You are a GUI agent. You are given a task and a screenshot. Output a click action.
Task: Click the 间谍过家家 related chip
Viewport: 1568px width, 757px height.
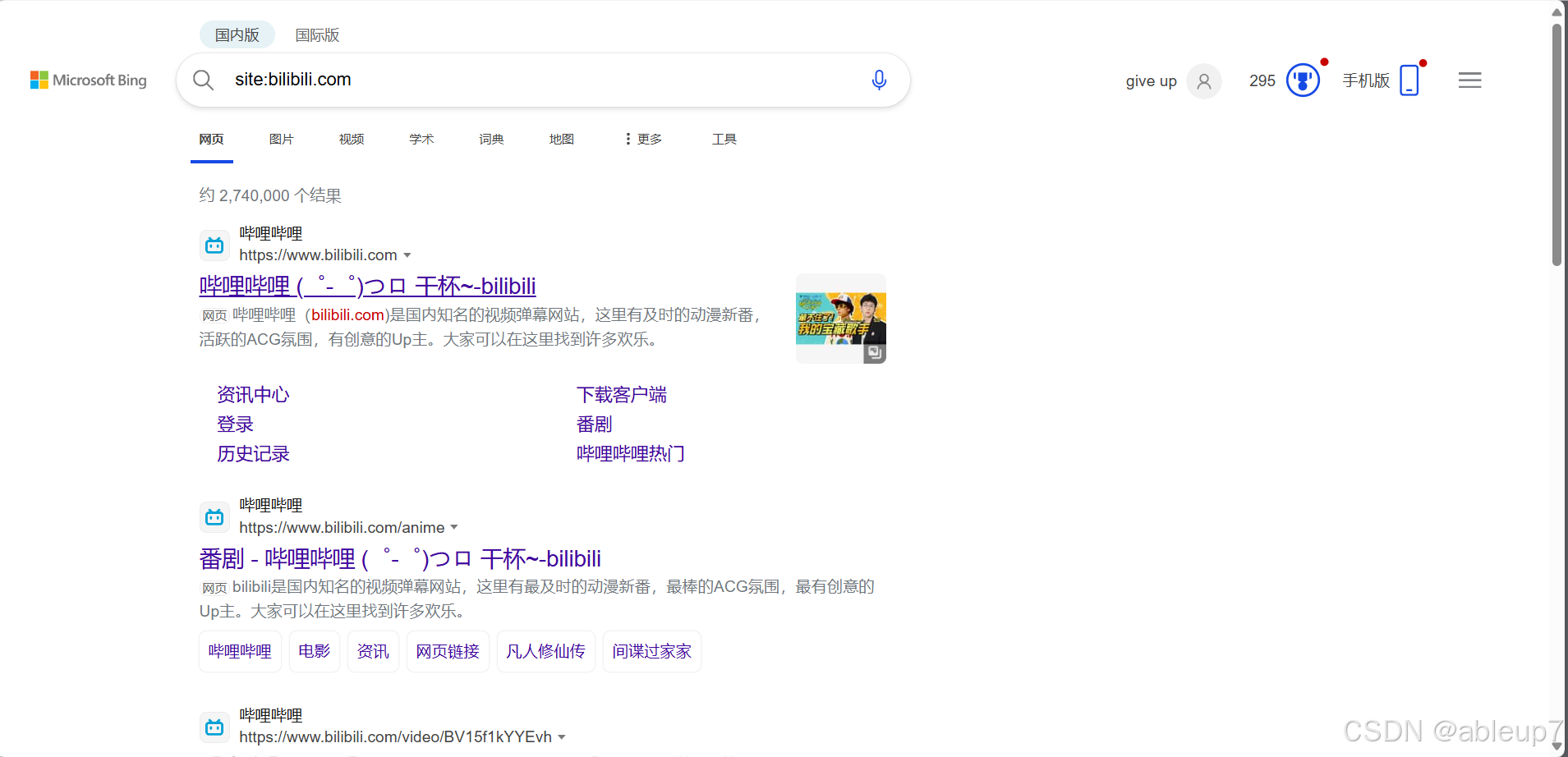[x=651, y=651]
